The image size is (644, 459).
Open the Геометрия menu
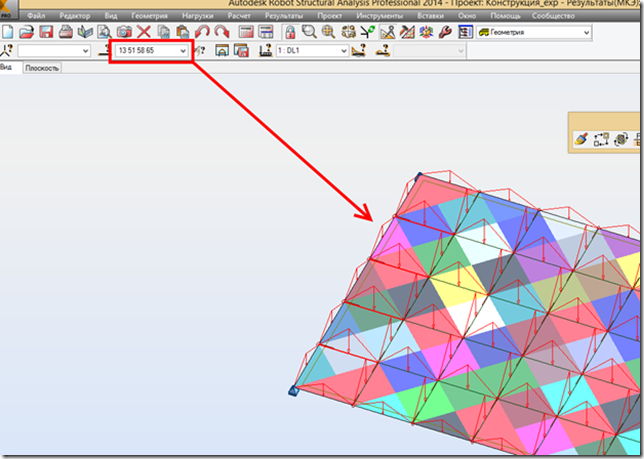tap(150, 16)
